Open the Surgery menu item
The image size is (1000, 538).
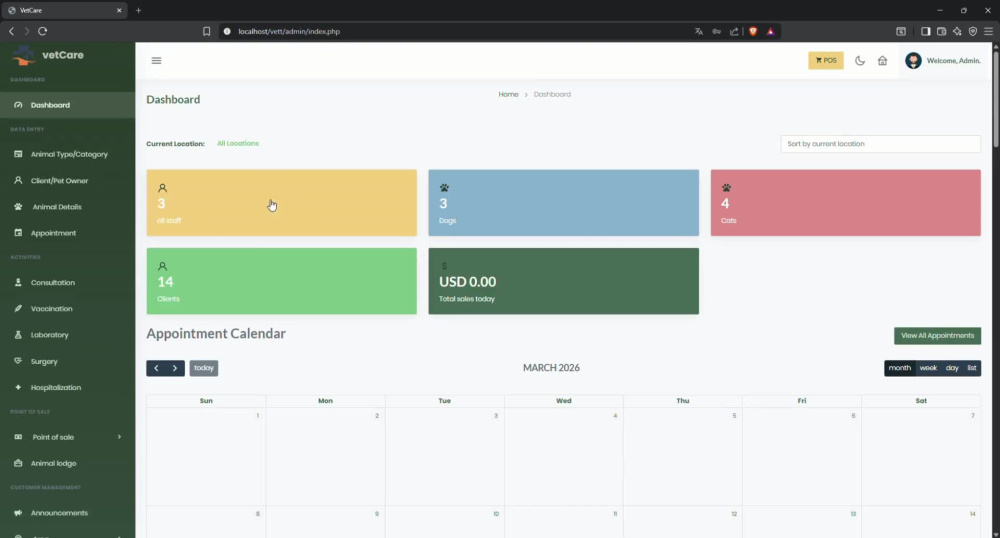tap(44, 361)
